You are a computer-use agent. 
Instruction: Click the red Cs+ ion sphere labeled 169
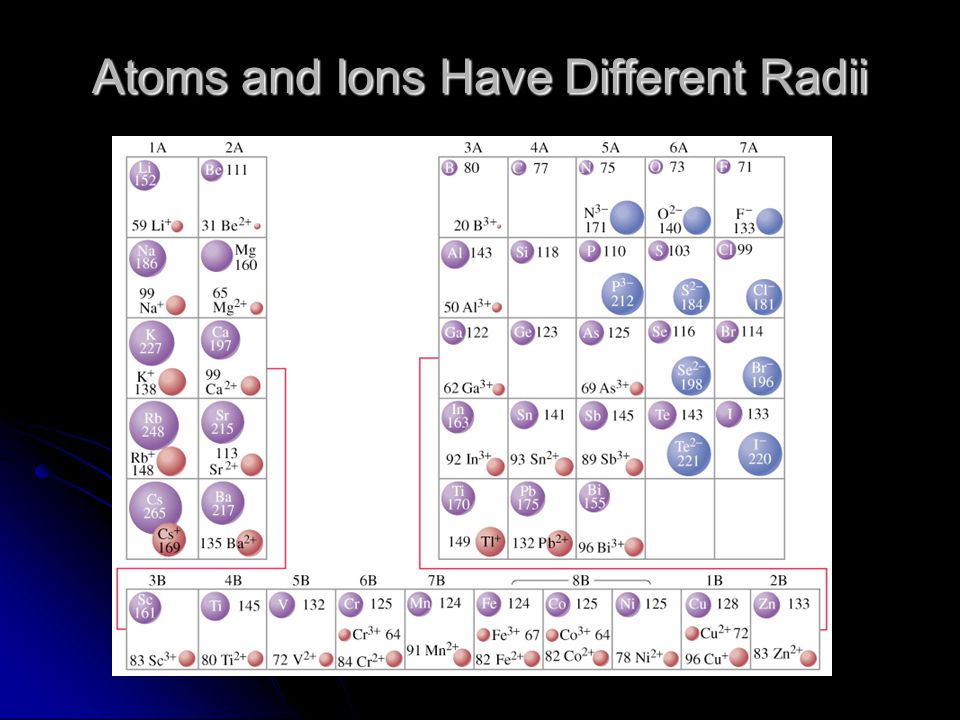point(169,540)
